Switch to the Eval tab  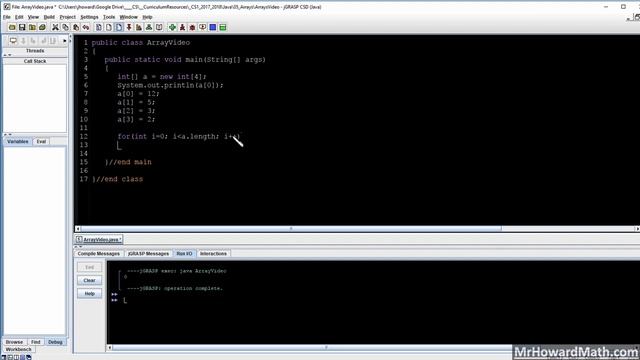[41, 142]
